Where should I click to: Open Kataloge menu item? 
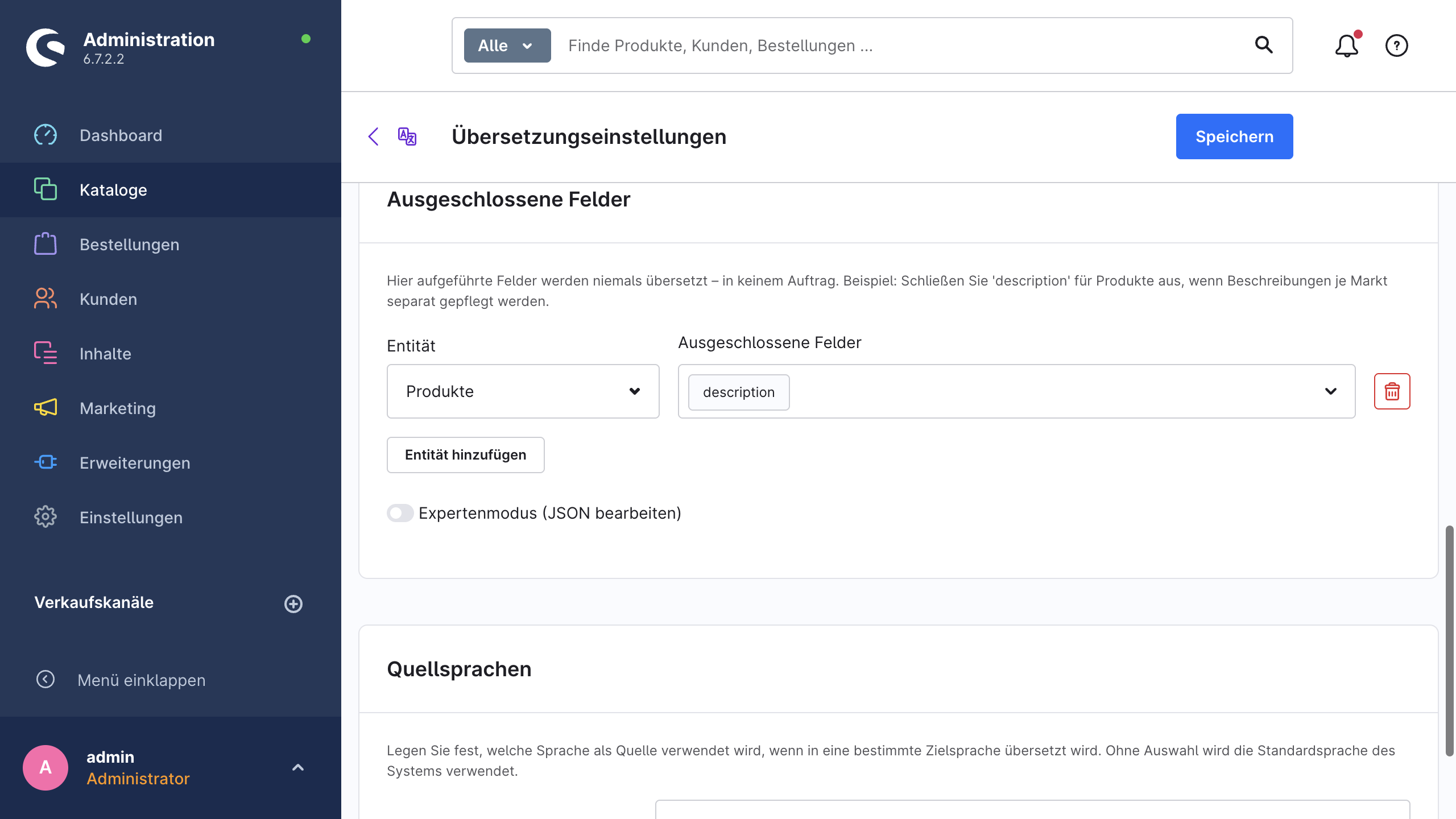171,190
